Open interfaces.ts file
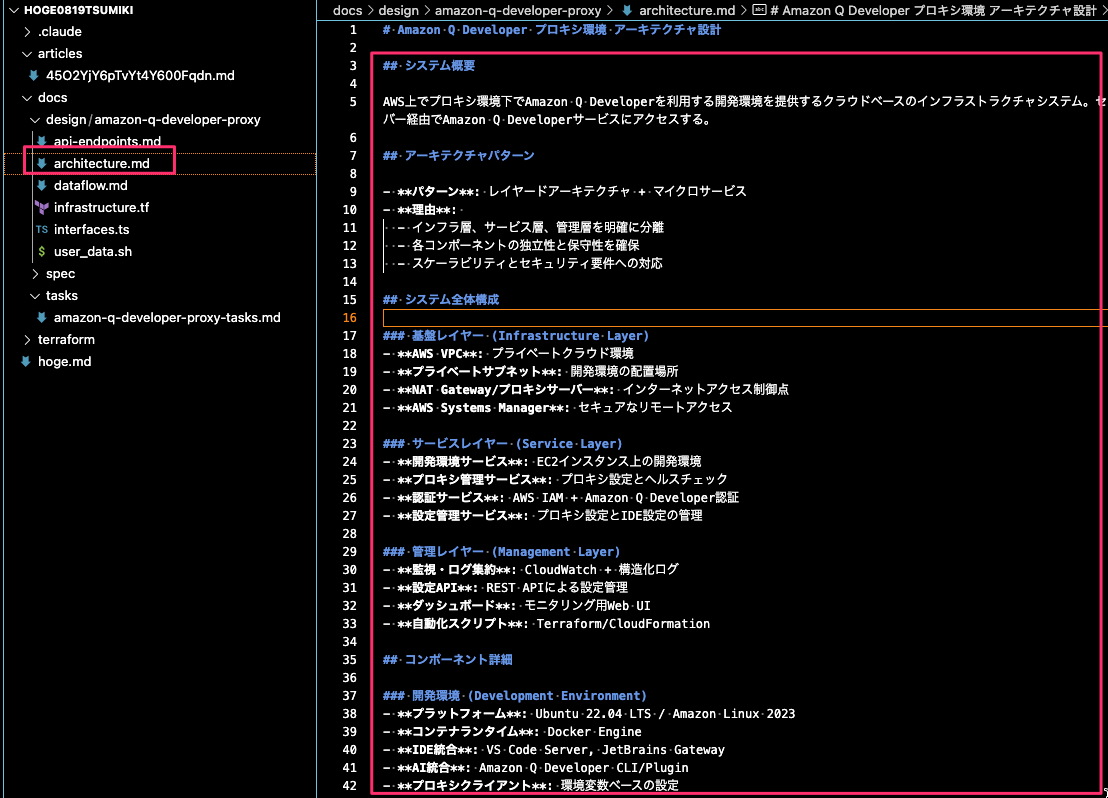 coord(91,230)
